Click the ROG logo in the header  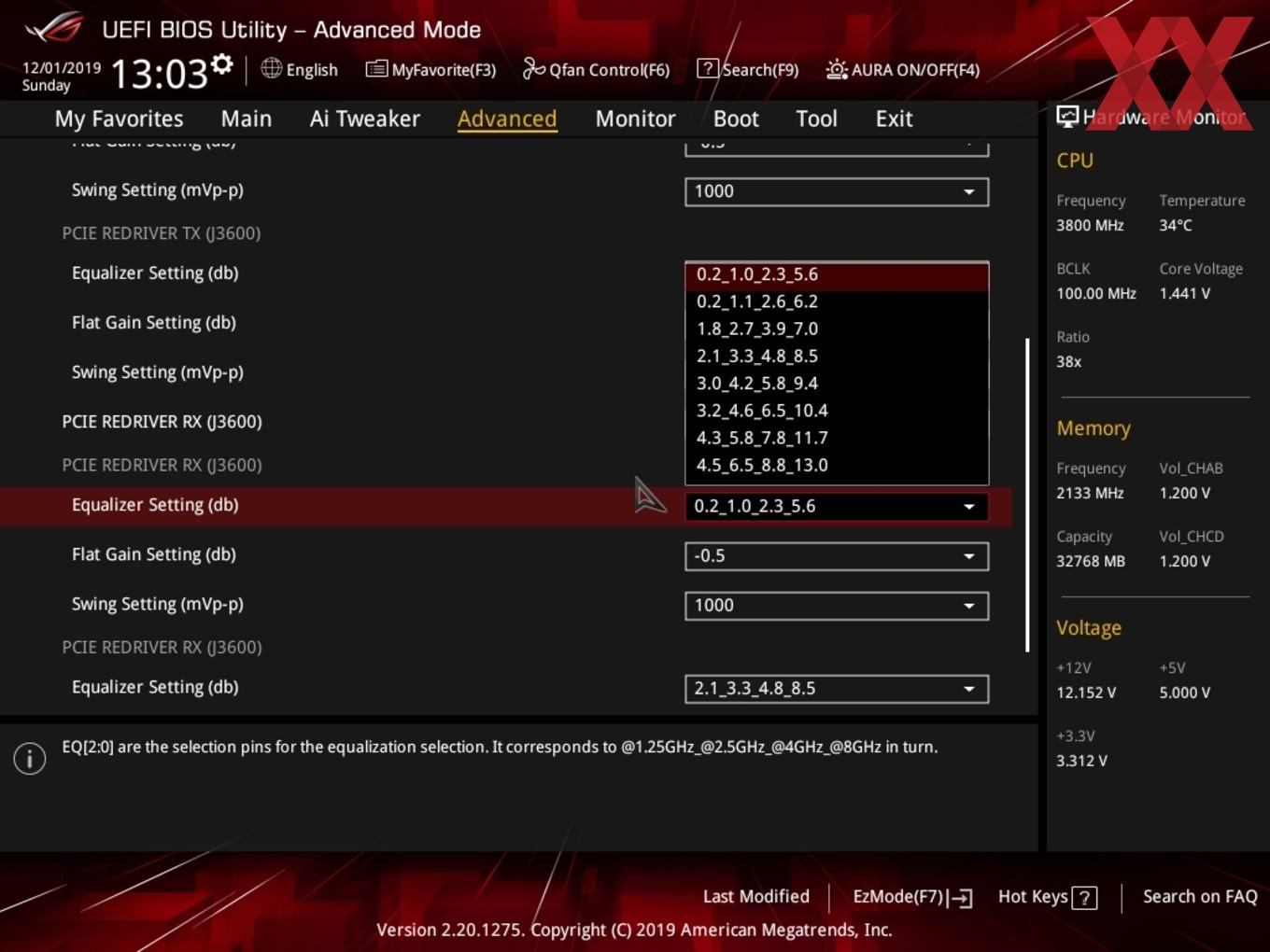click(x=54, y=27)
